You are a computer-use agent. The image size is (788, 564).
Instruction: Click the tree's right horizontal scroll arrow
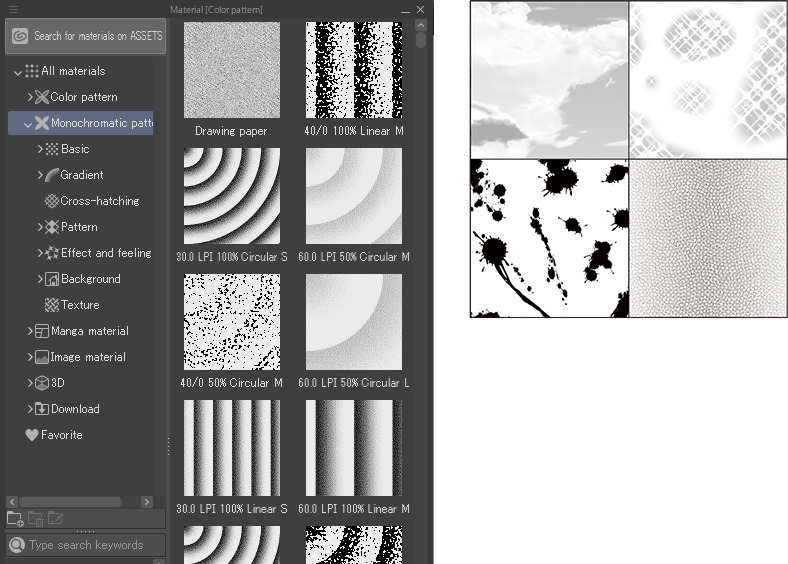click(147, 502)
